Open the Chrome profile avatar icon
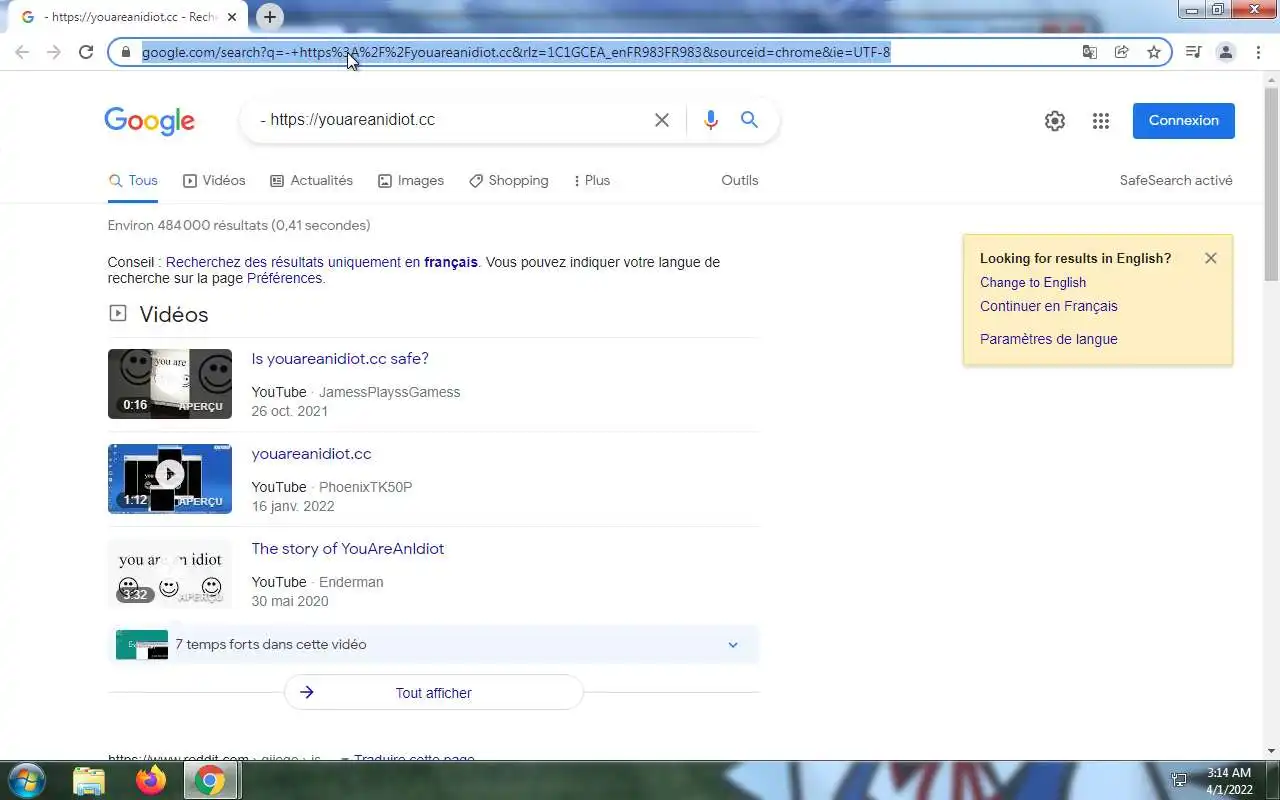Image resolution: width=1280 pixels, height=800 pixels. 1226,52
